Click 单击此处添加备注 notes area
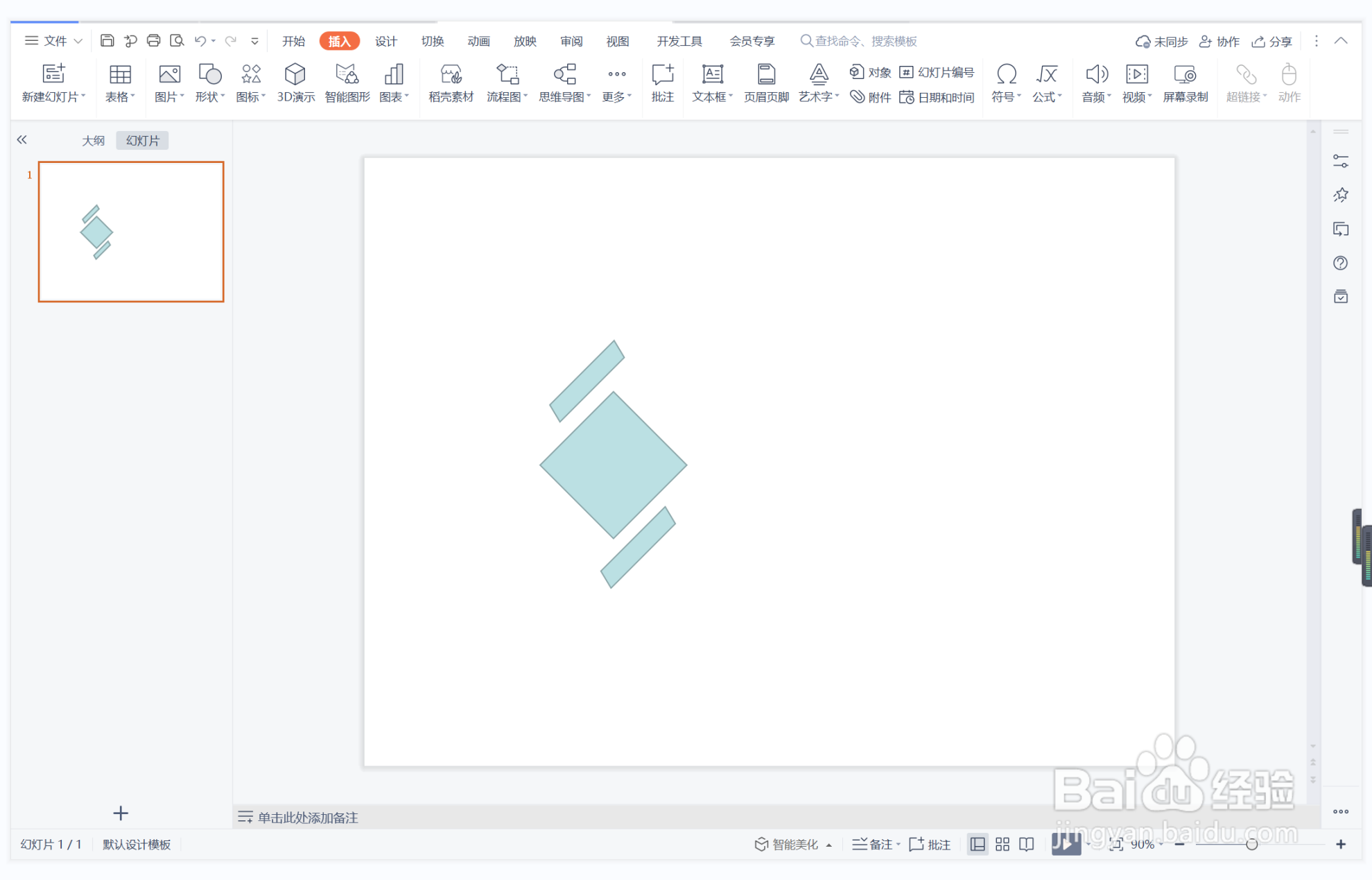This screenshot has height=880, width=1372. tap(308, 818)
